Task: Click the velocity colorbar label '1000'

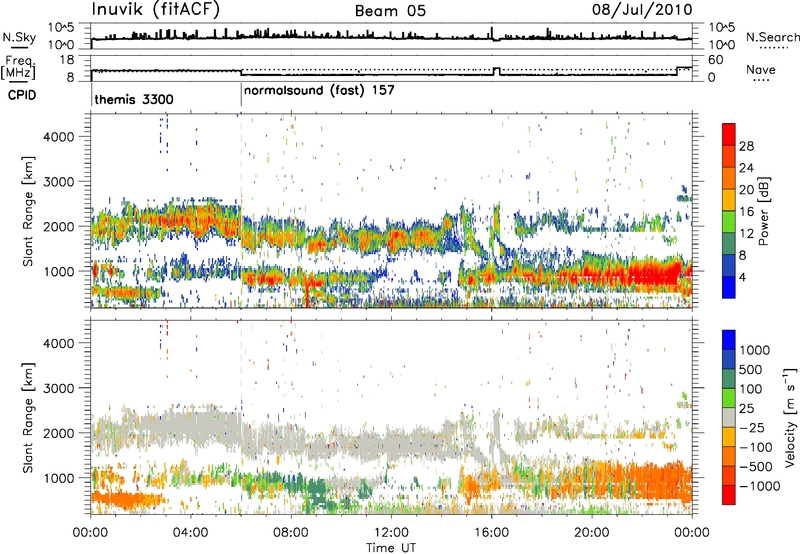Action: (x=755, y=350)
